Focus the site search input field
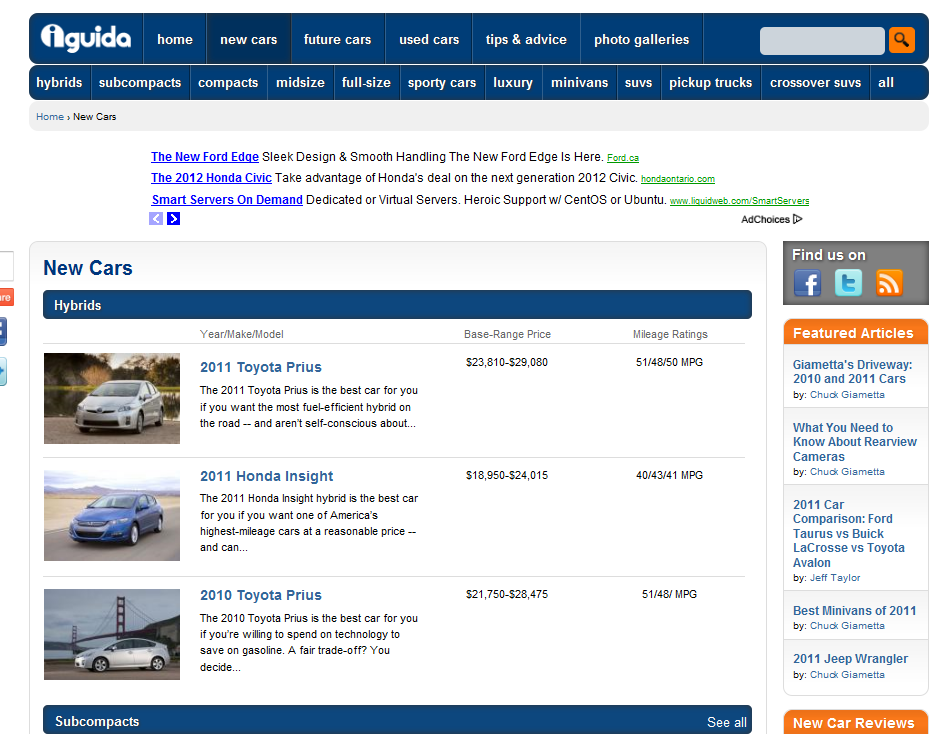The image size is (947, 734). [x=822, y=40]
